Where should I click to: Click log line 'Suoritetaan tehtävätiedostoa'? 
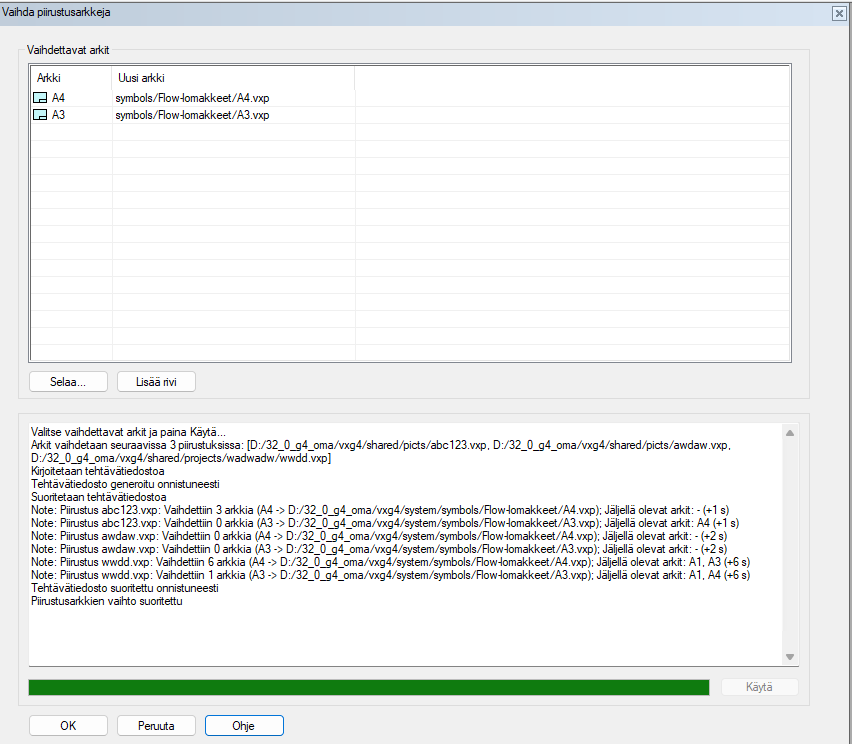(99, 497)
